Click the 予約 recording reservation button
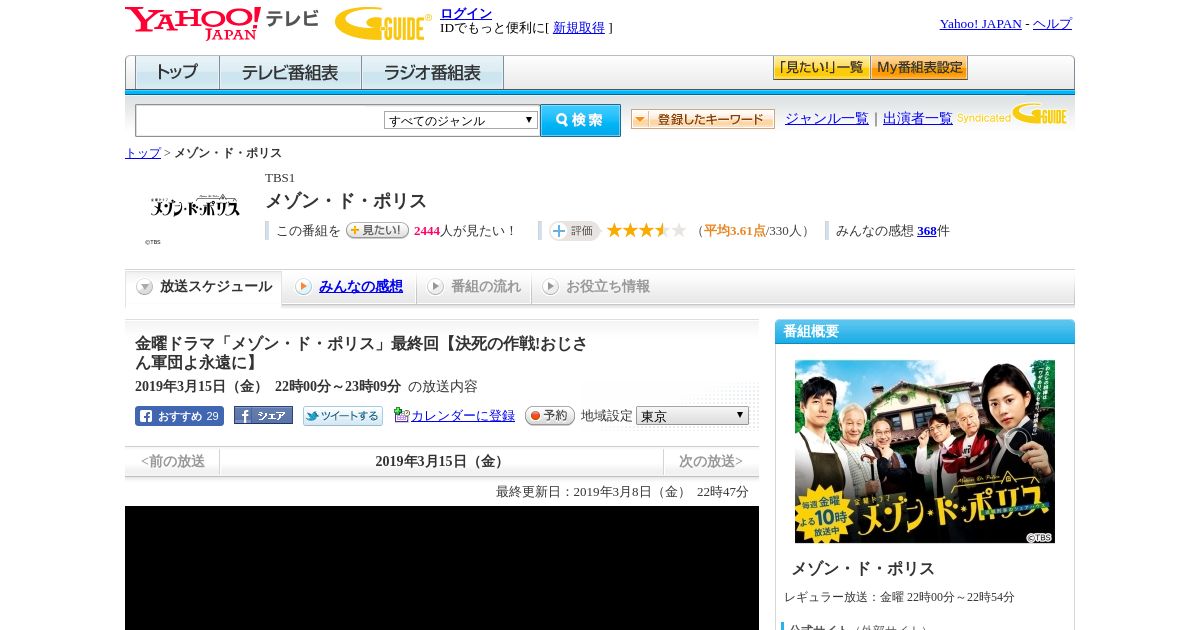This screenshot has height=630, width=1200. tap(550, 416)
